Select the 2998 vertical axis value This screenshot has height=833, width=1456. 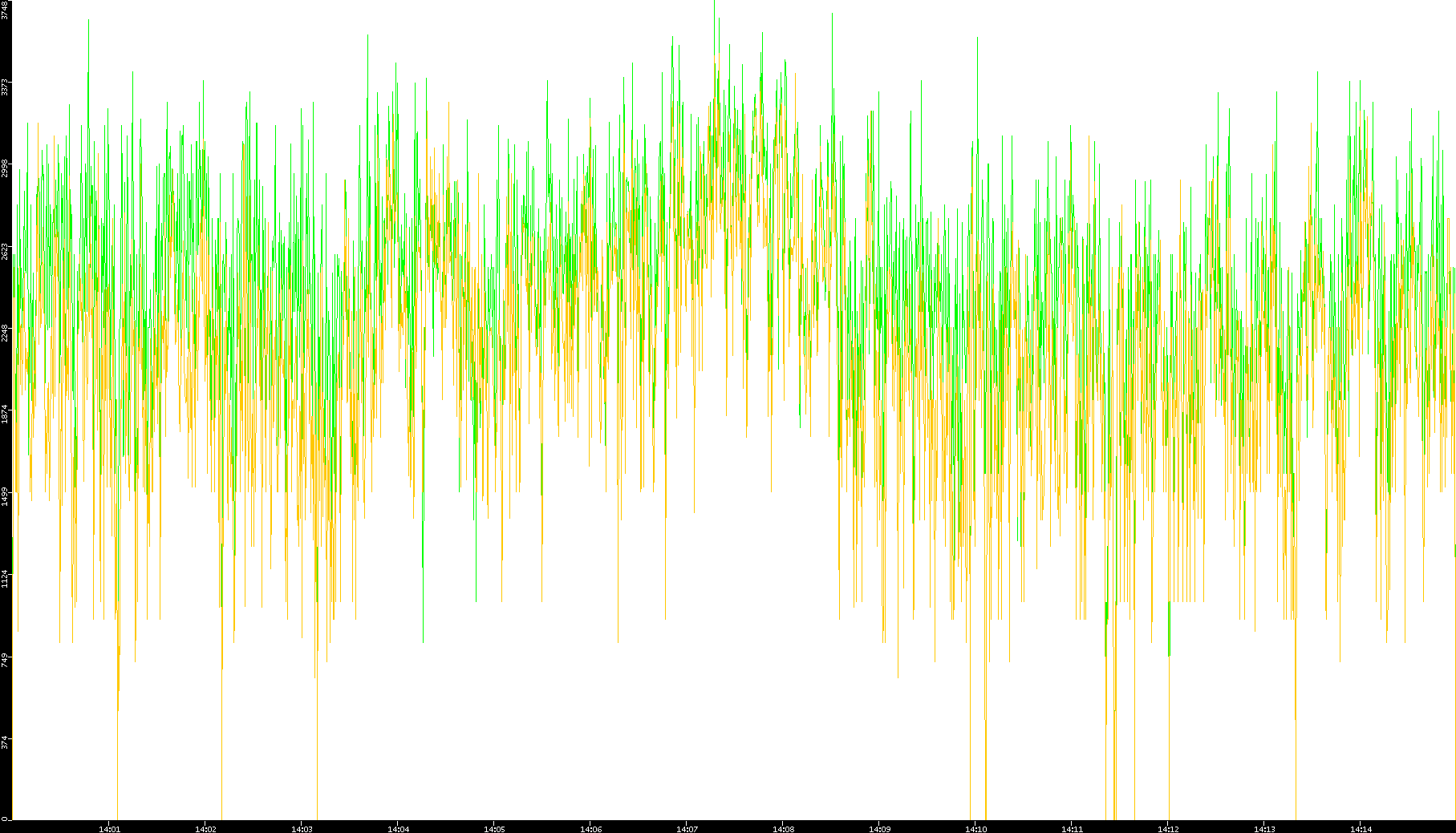pyautogui.click(x=5, y=169)
